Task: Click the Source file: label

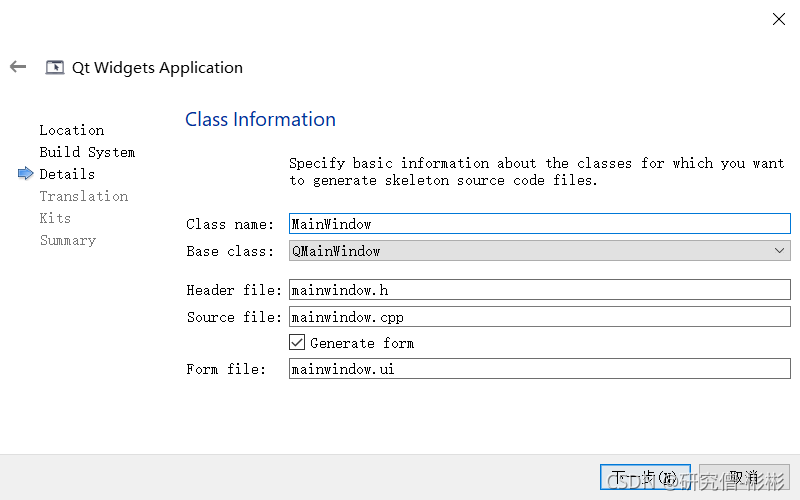Action: (x=234, y=317)
